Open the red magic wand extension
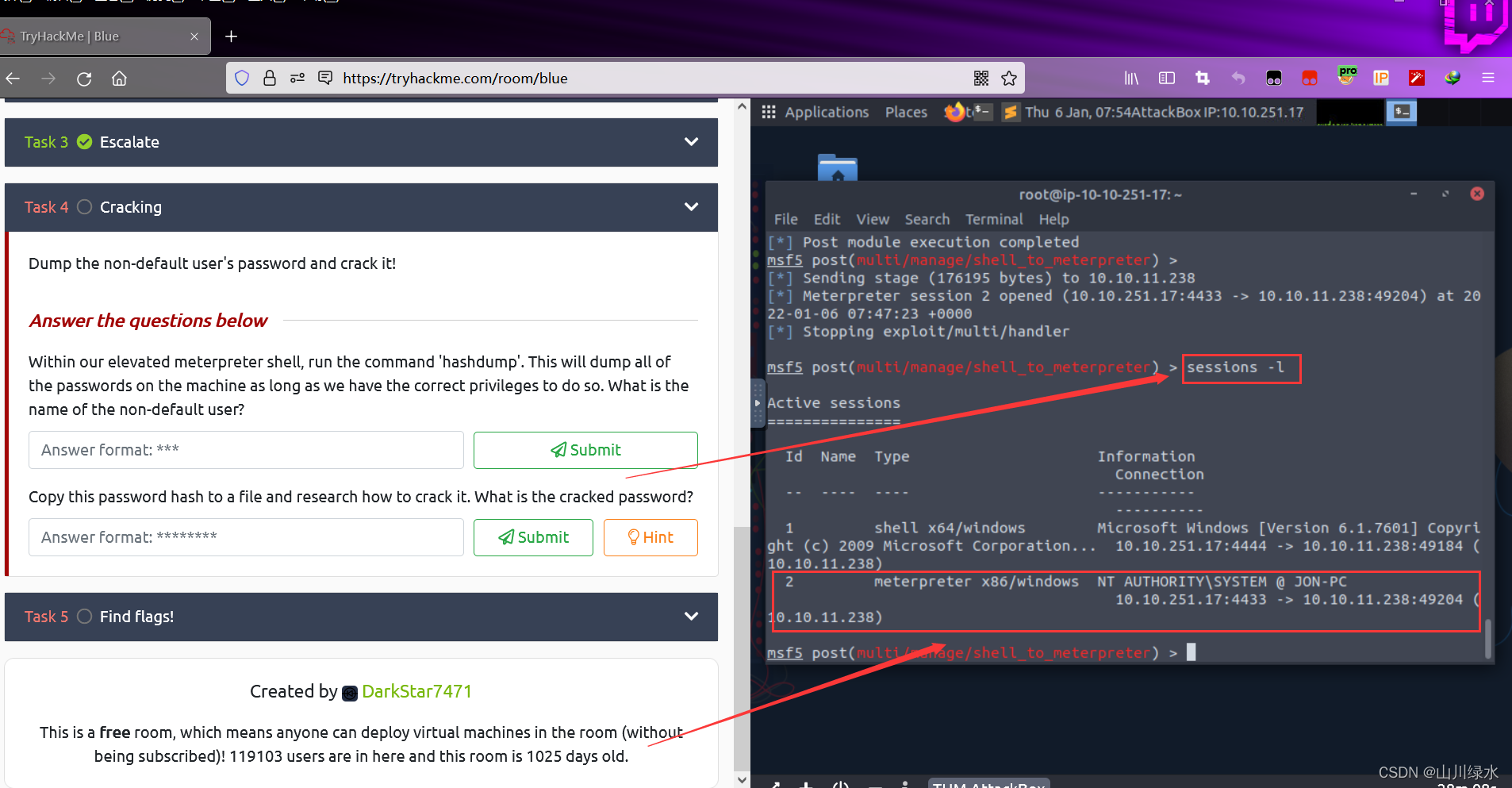1512x788 pixels. coord(1417,78)
